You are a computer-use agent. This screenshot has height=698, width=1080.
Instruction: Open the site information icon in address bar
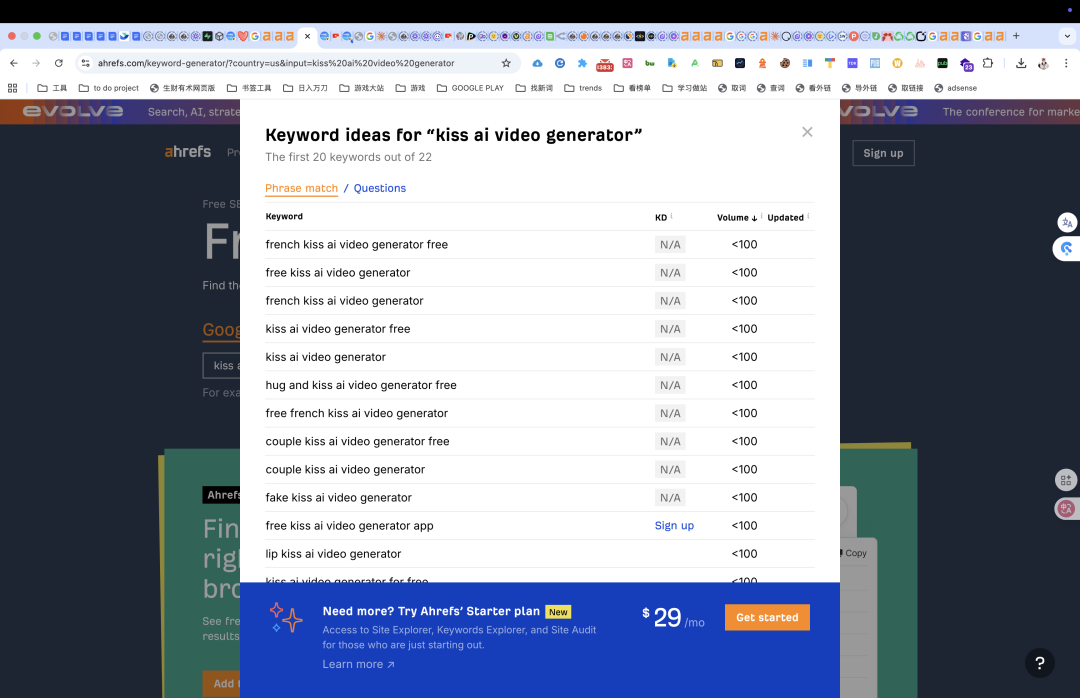(85, 63)
